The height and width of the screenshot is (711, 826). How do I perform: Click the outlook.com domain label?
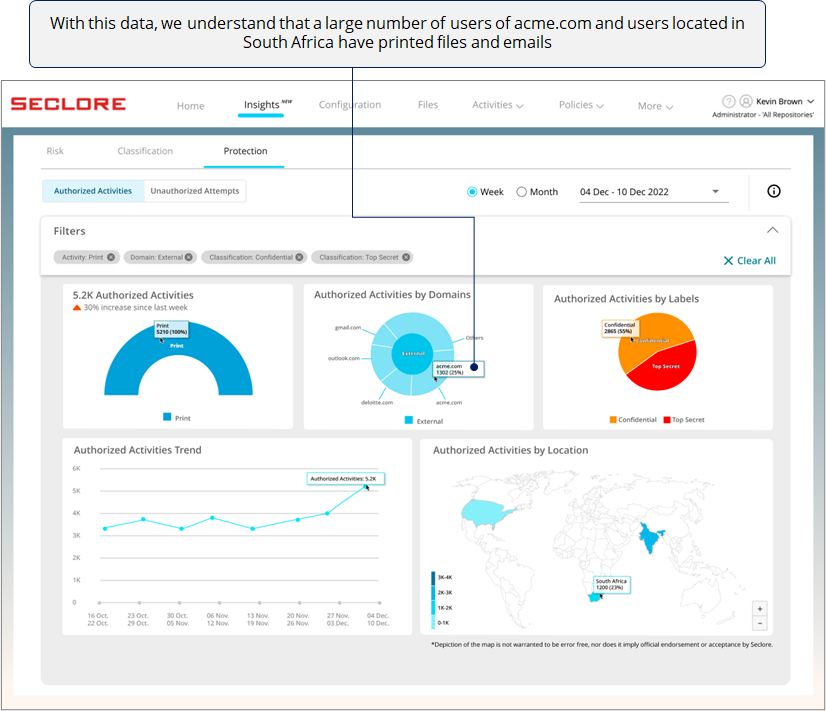point(343,358)
